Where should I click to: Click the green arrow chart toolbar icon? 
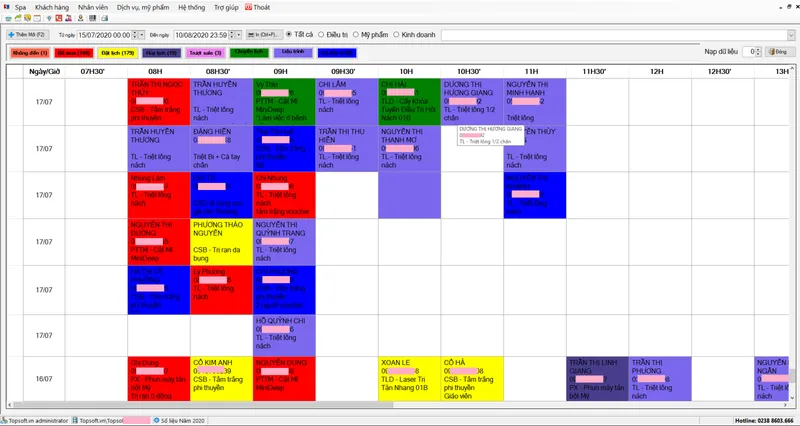coord(18,18)
